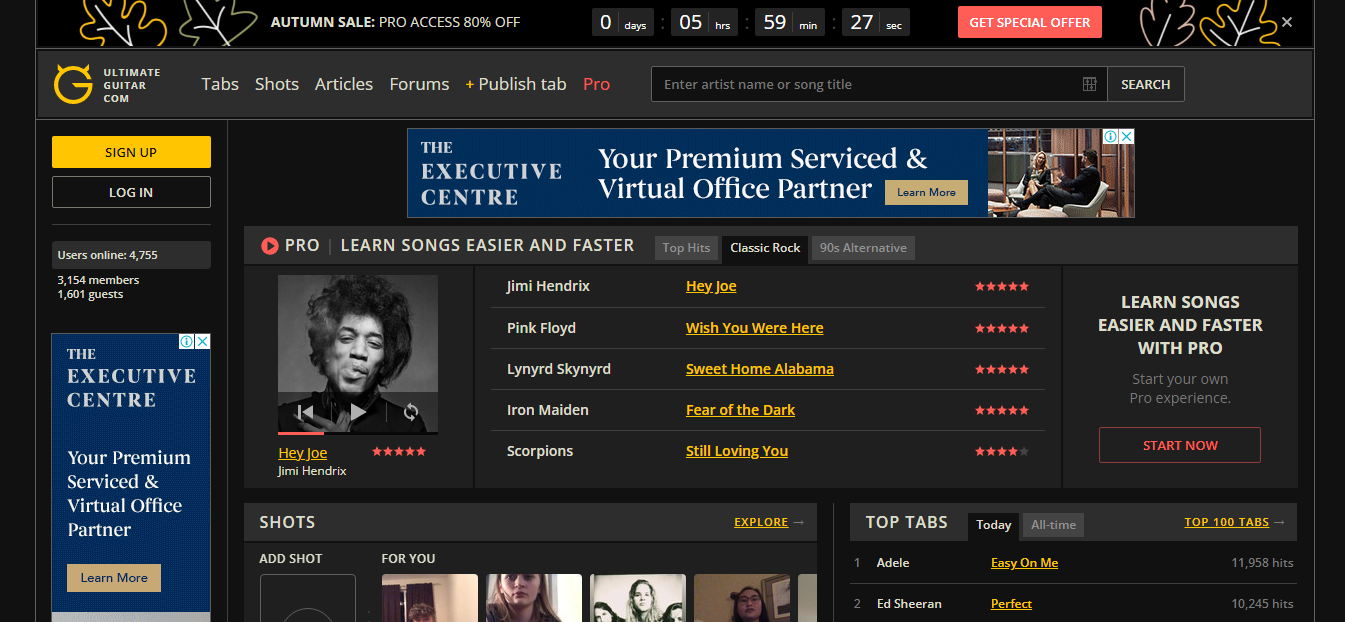Click the star rating for Sweet Home Alabama
Screen dimensions: 1345x622
click(1002, 369)
